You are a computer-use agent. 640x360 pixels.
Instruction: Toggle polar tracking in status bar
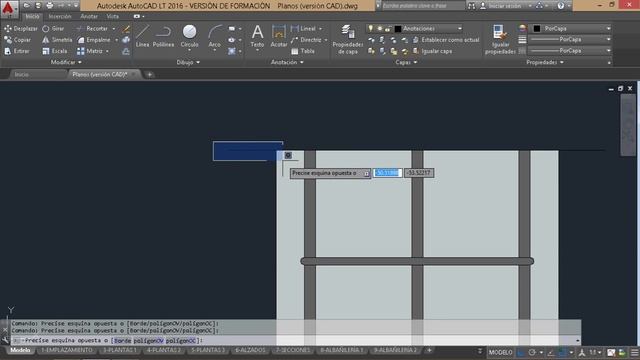(532, 352)
